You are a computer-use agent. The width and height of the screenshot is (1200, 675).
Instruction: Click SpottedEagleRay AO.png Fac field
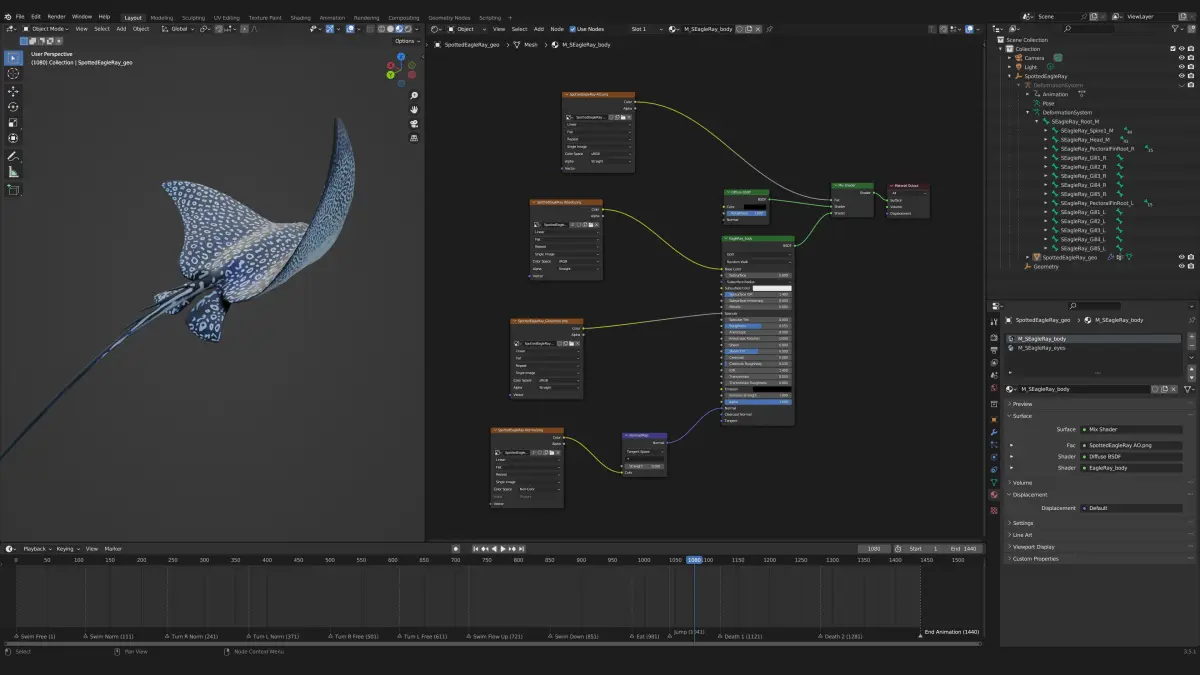[x=1131, y=445]
